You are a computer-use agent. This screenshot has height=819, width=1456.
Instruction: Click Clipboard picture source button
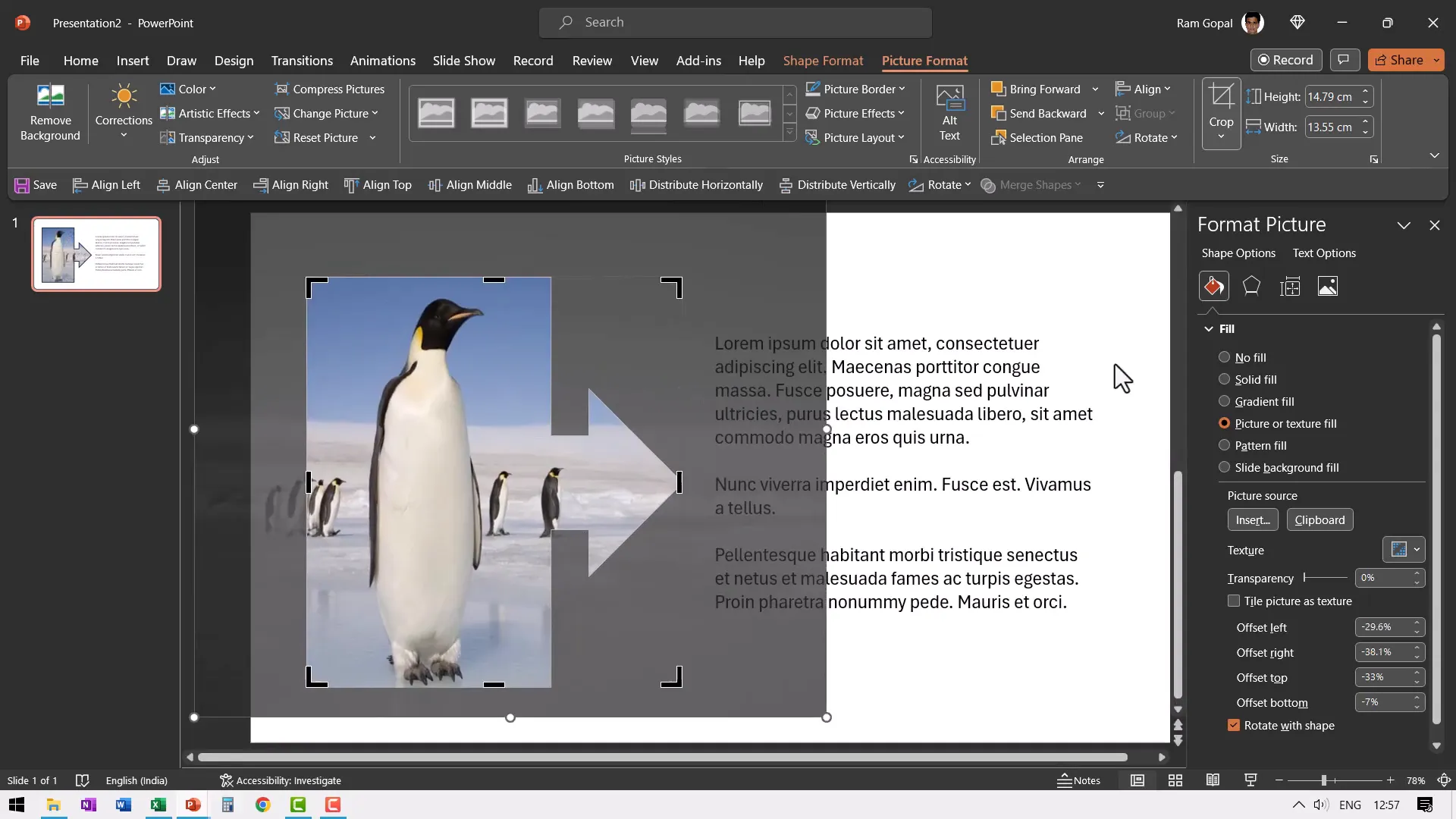(1319, 519)
